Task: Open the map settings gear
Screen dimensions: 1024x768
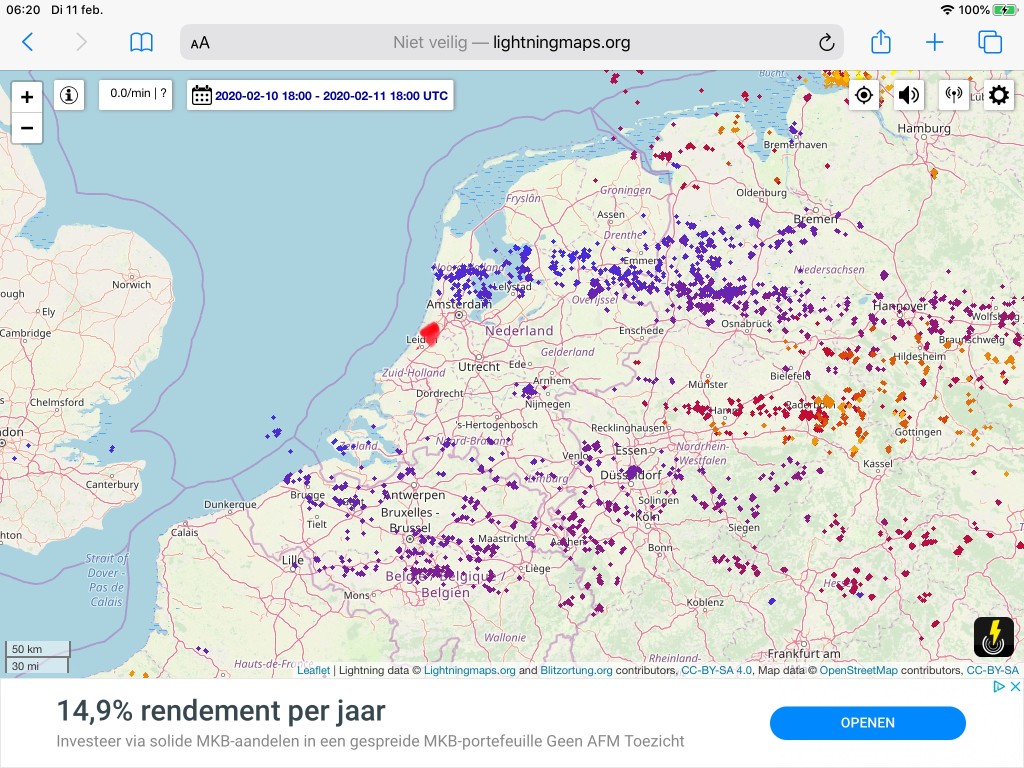Action: pyautogui.click(x=999, y=95)
